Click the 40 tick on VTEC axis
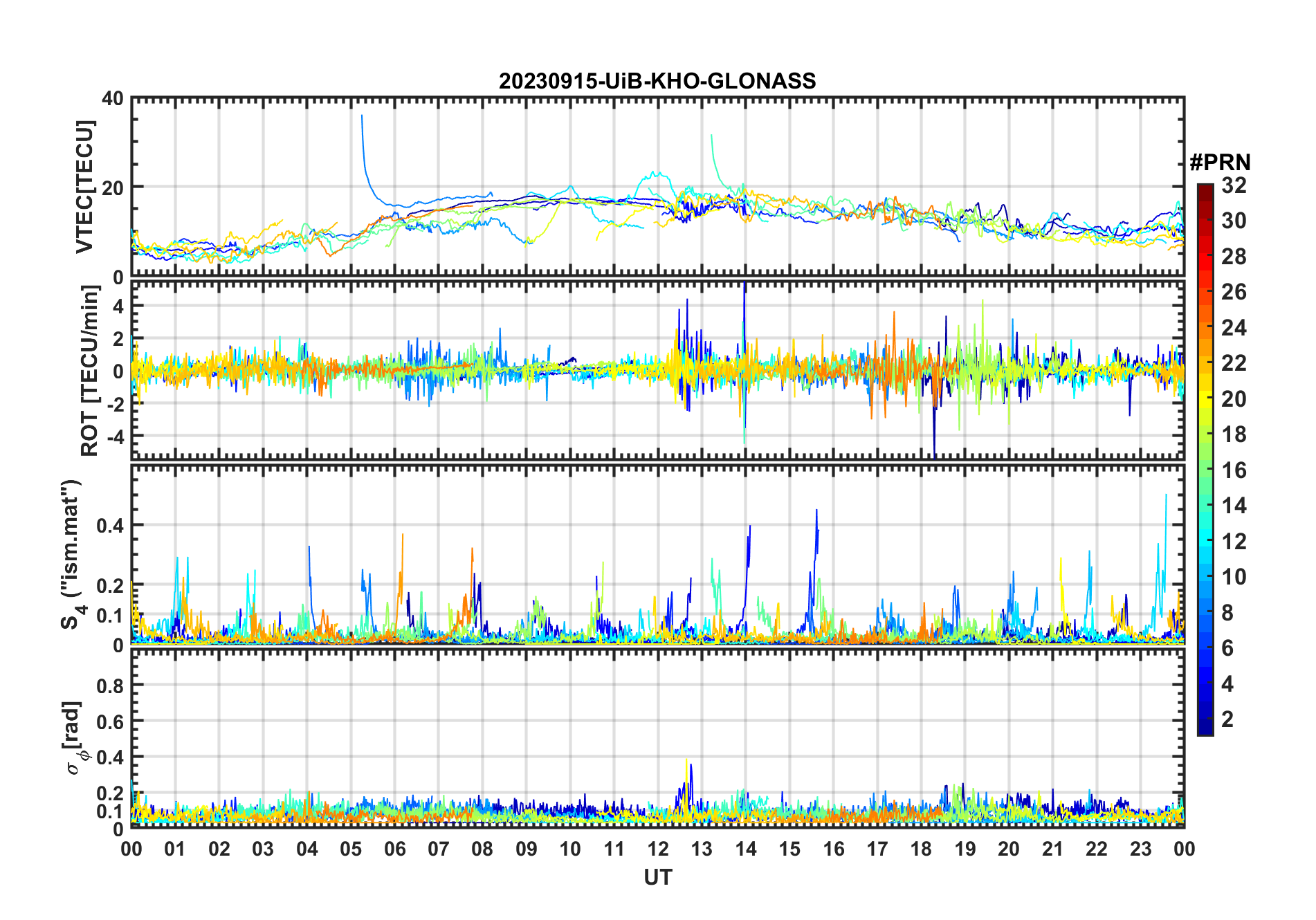The width and height of the screenshot is (1316, 920). pos(112,99)
